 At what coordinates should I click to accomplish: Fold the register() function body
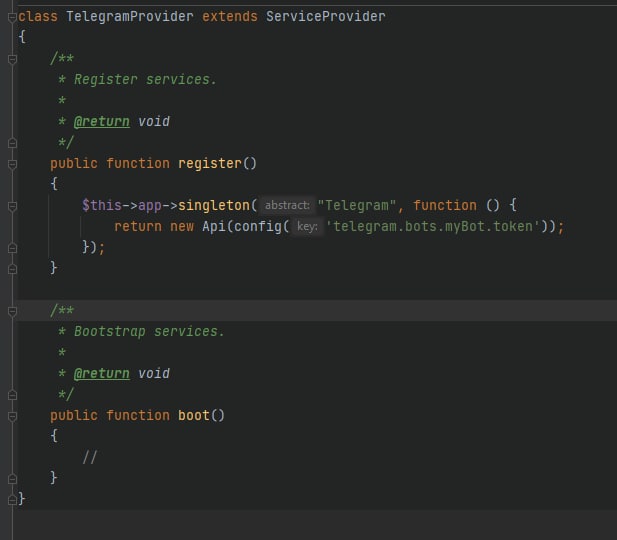pos(12,164)
